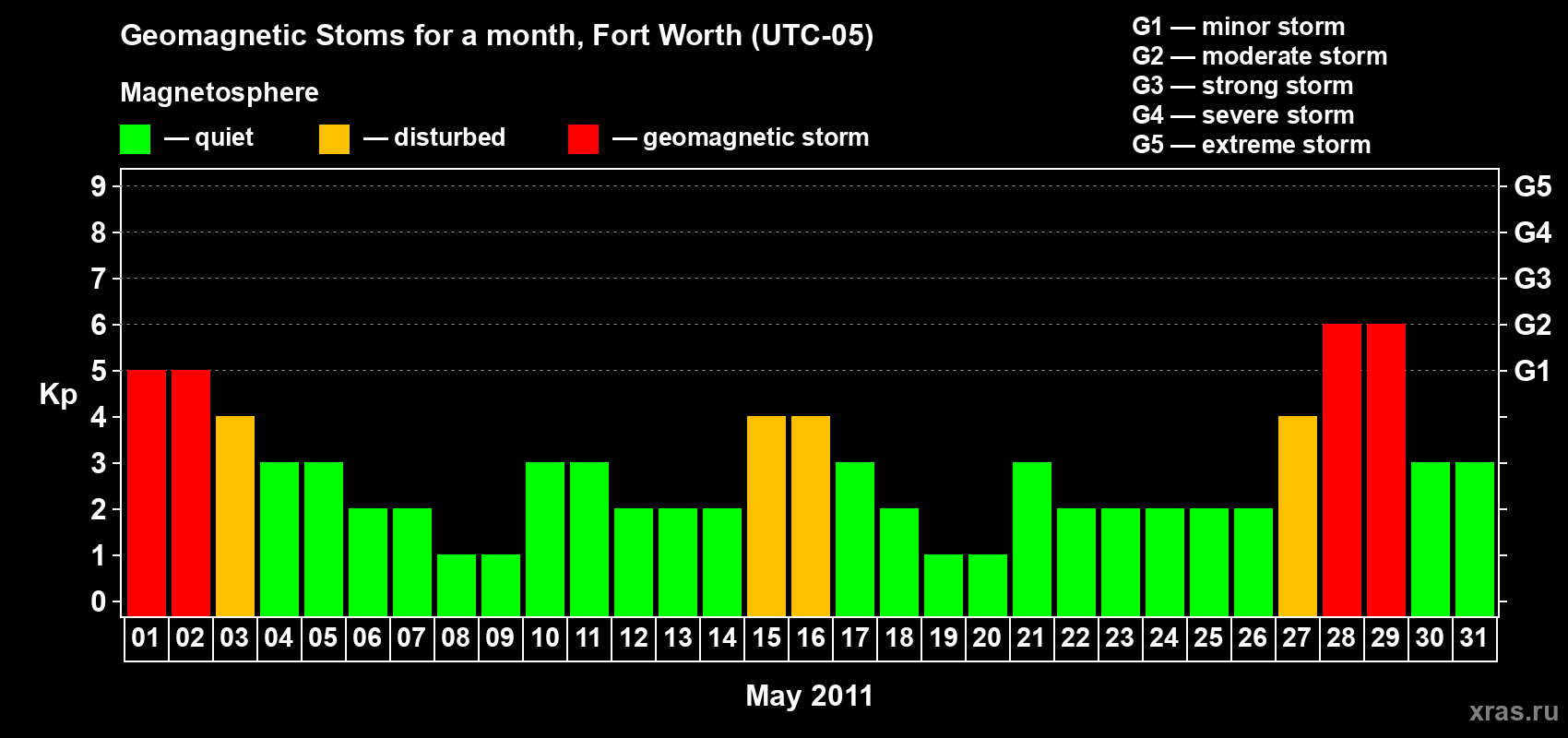Click the green quiet legend swatch
Image resolution: width=1568 pixels, height=738 pixels.
(x=135, y=139)
